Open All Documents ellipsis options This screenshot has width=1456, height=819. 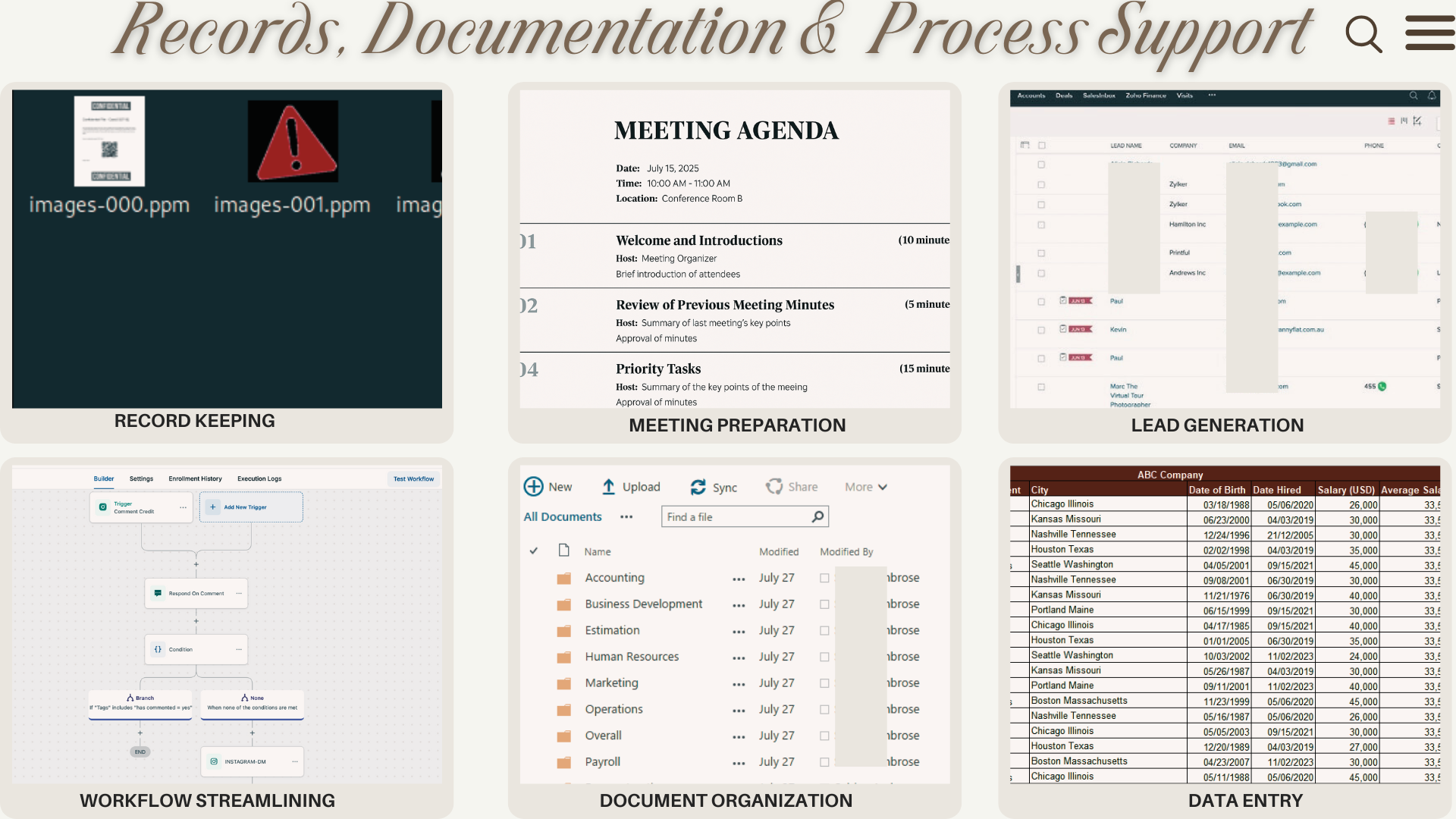point(626,517)
